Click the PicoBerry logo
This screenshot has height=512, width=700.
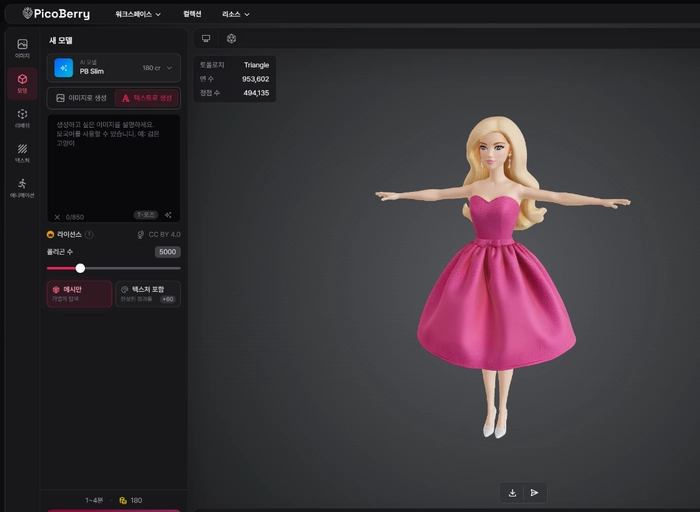tap(56, 14)
